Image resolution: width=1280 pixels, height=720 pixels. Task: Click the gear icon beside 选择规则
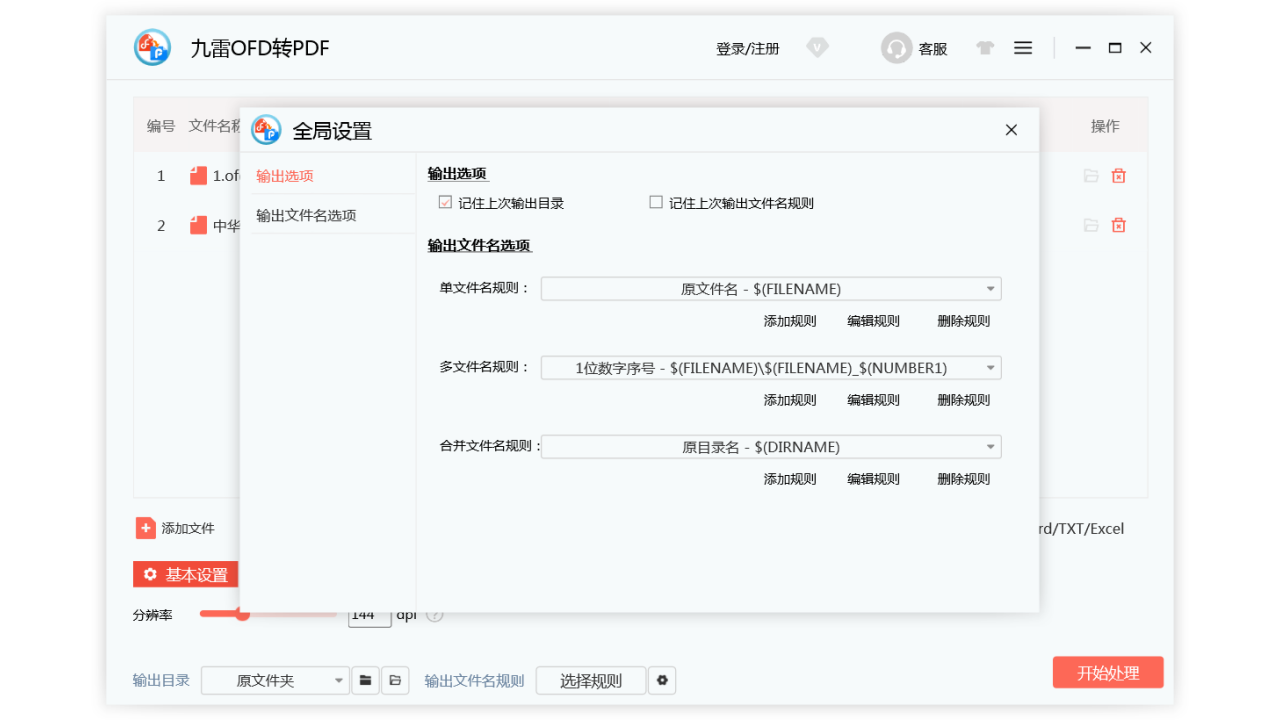point(662,680)
